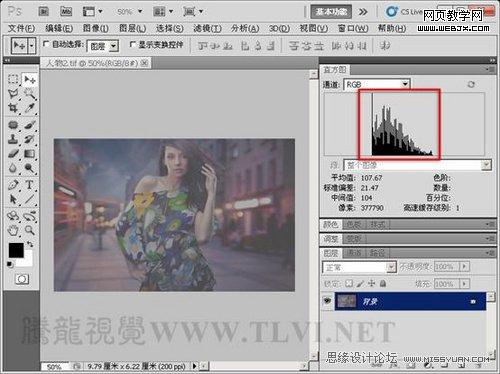Show more workspaces via double chevron
This screenshot has height=374, width=500.
pos(363,12)
